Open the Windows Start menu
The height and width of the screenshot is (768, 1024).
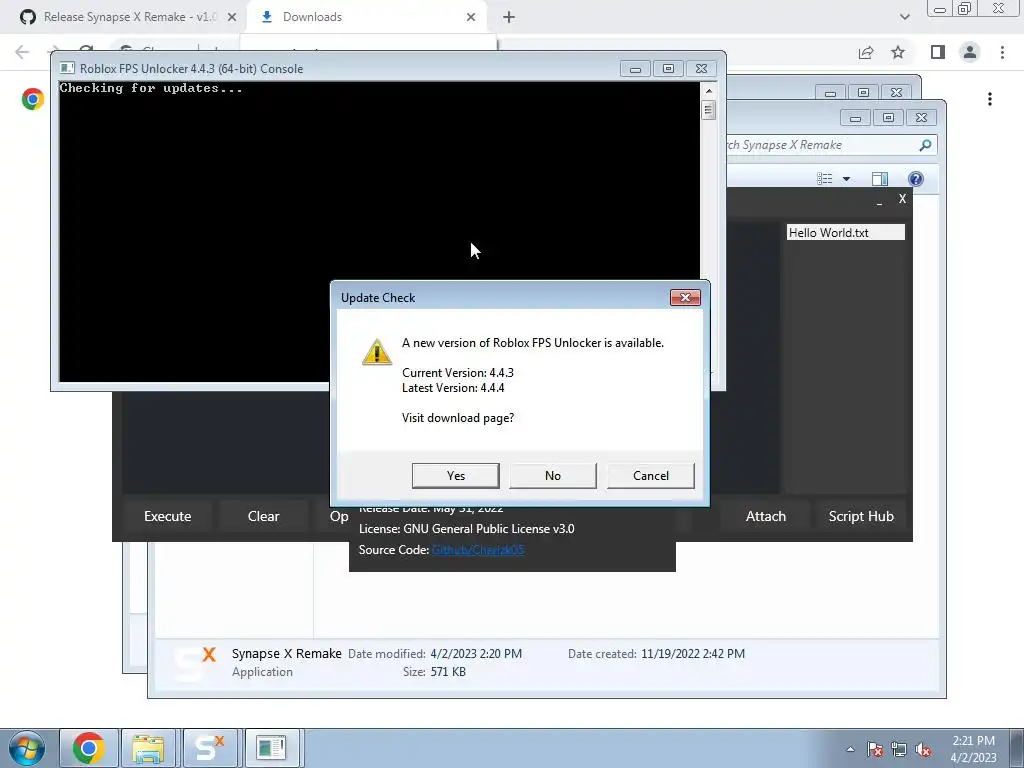[x=26, y=748]
